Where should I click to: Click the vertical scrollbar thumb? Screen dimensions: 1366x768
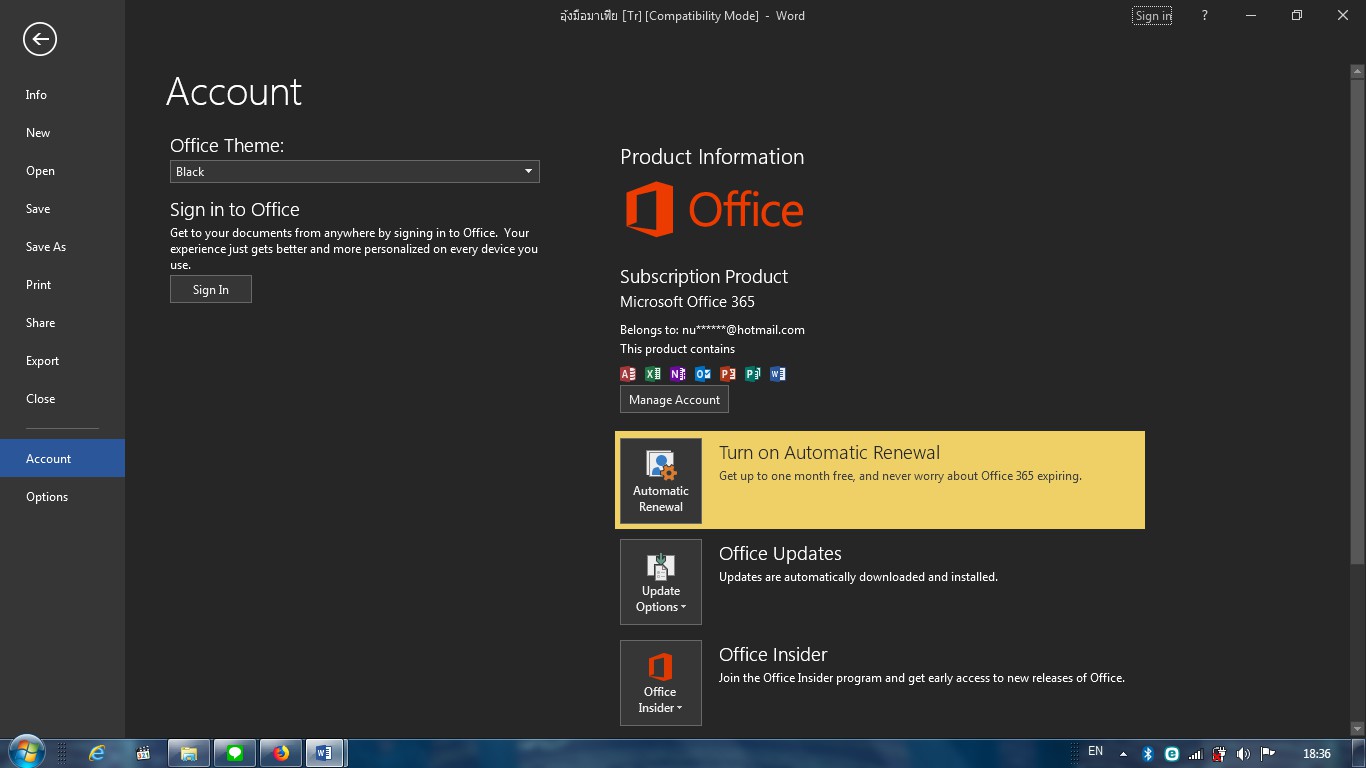[x=1357, y=320]
